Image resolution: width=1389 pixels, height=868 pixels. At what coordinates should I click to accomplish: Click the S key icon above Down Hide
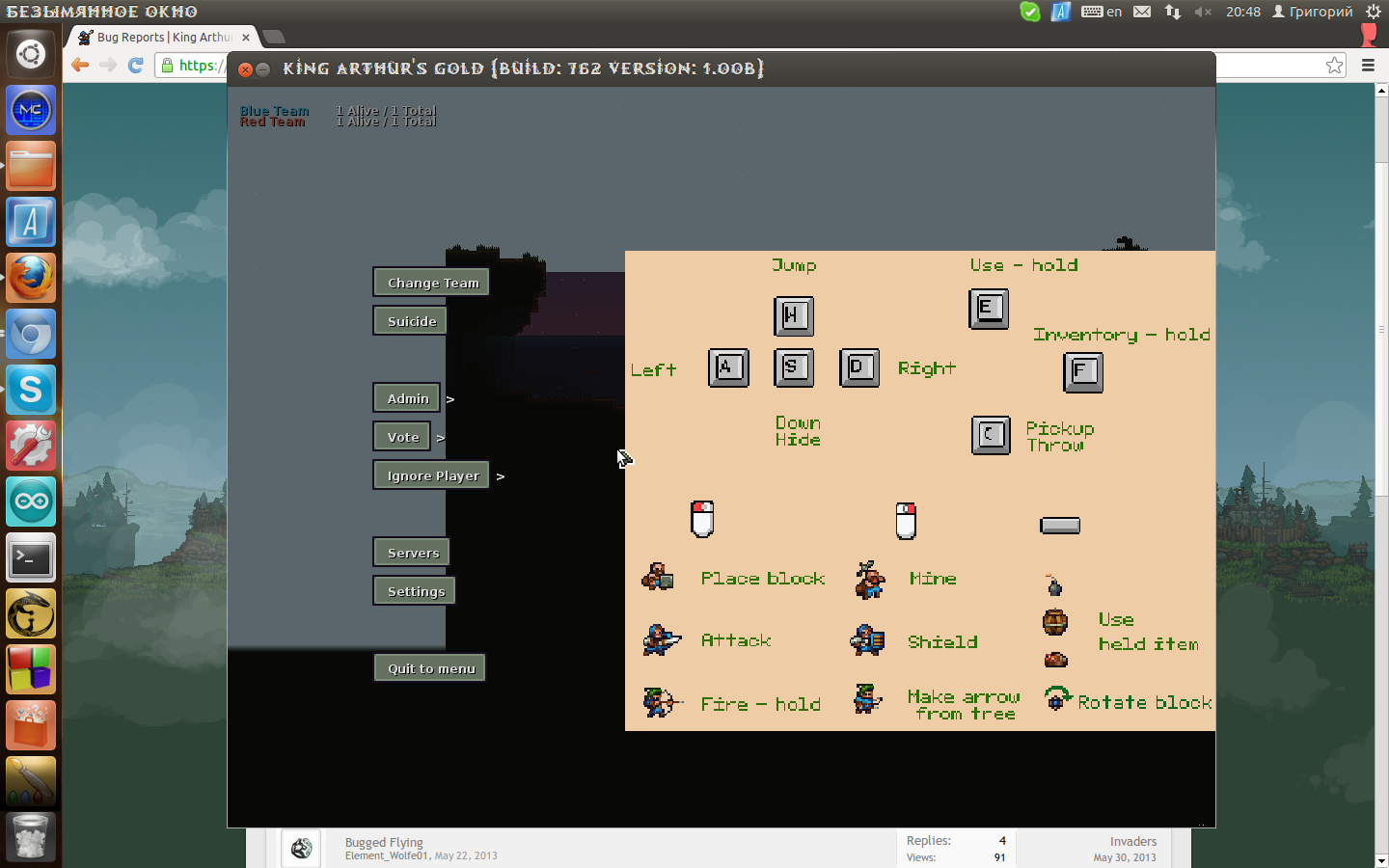pyautogui.click(x=794, y=367)
